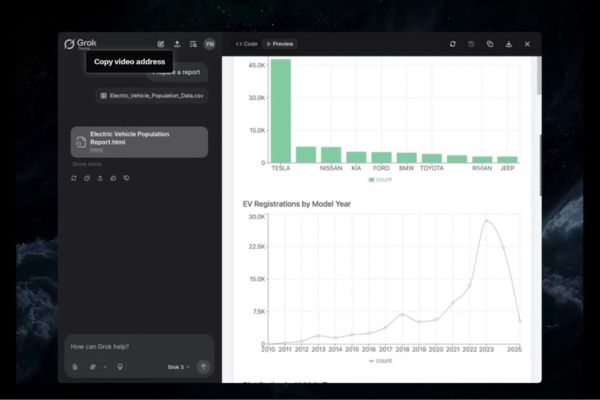Click the RIVIAN bar in the chart

pos(482,160)
